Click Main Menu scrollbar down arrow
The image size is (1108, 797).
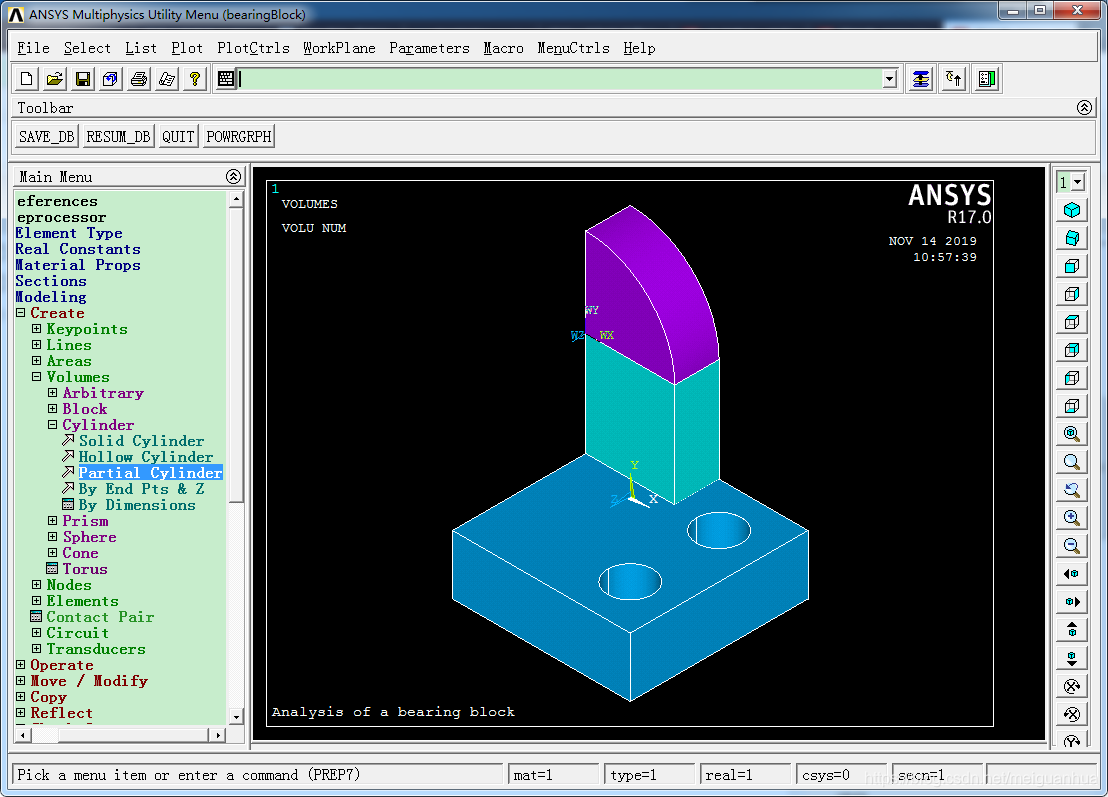coord(236,716)
